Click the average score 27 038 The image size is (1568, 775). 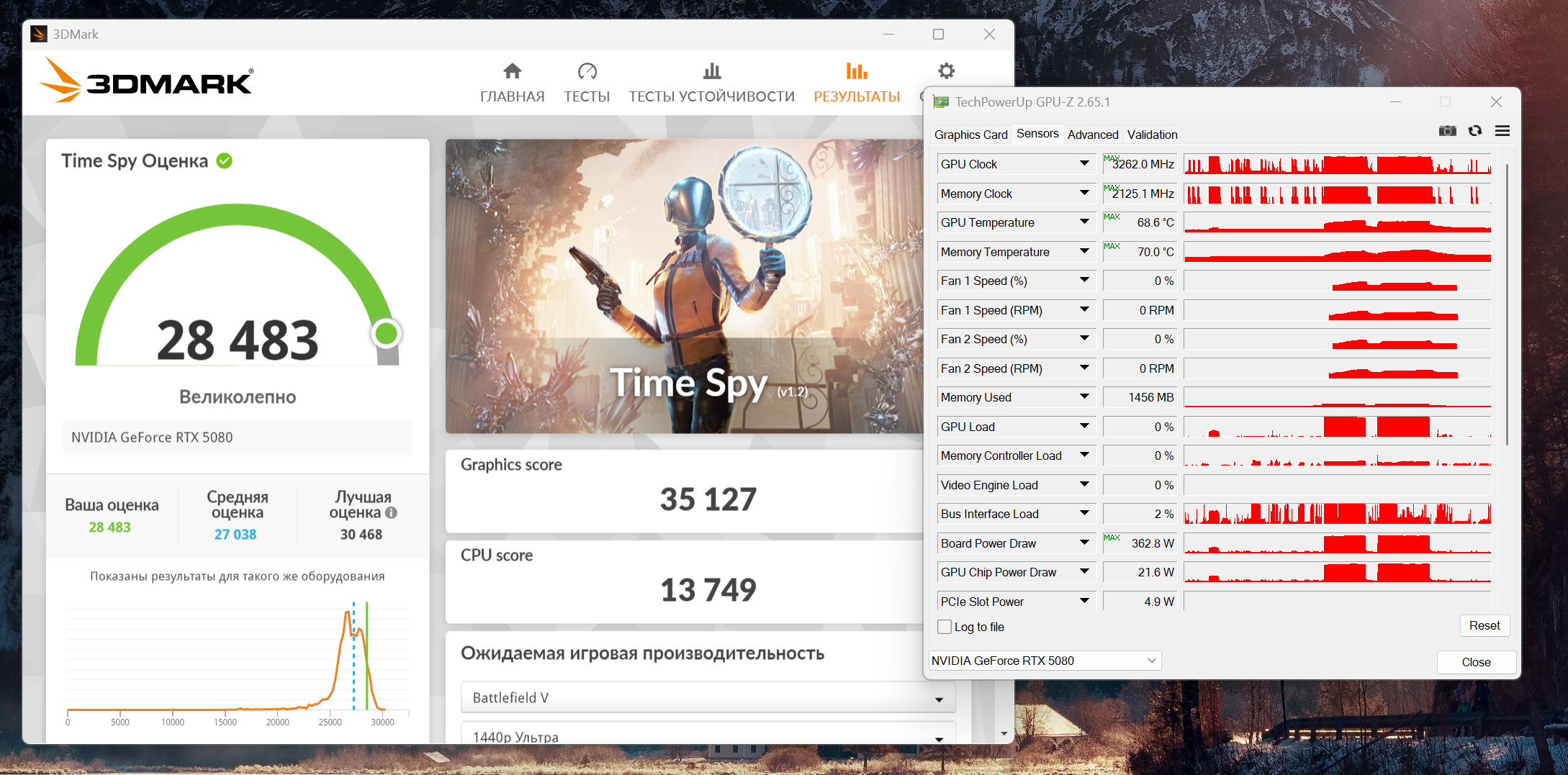pyautogui.click(x=235, y=535)
